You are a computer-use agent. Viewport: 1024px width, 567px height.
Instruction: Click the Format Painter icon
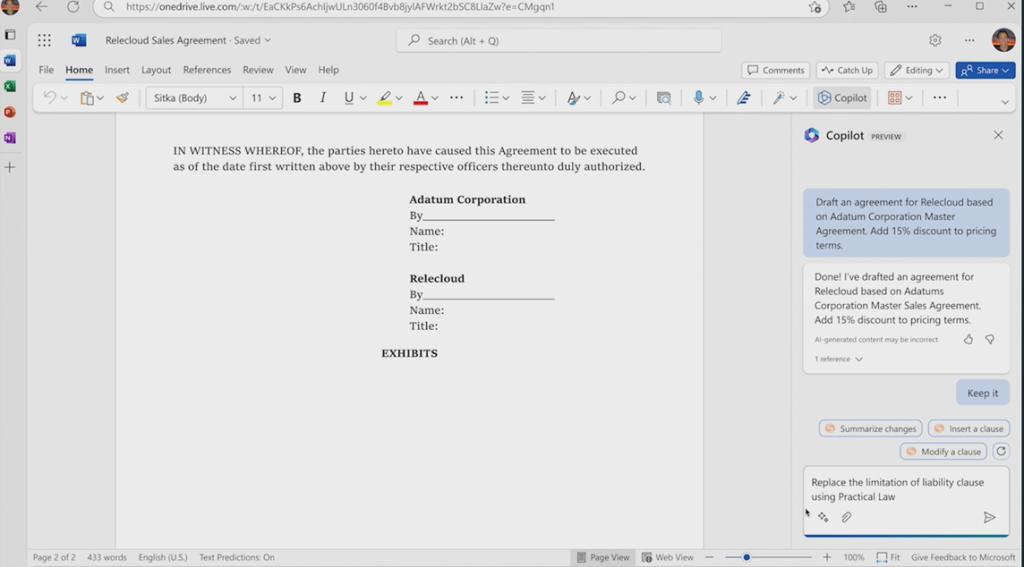point(122,98)
